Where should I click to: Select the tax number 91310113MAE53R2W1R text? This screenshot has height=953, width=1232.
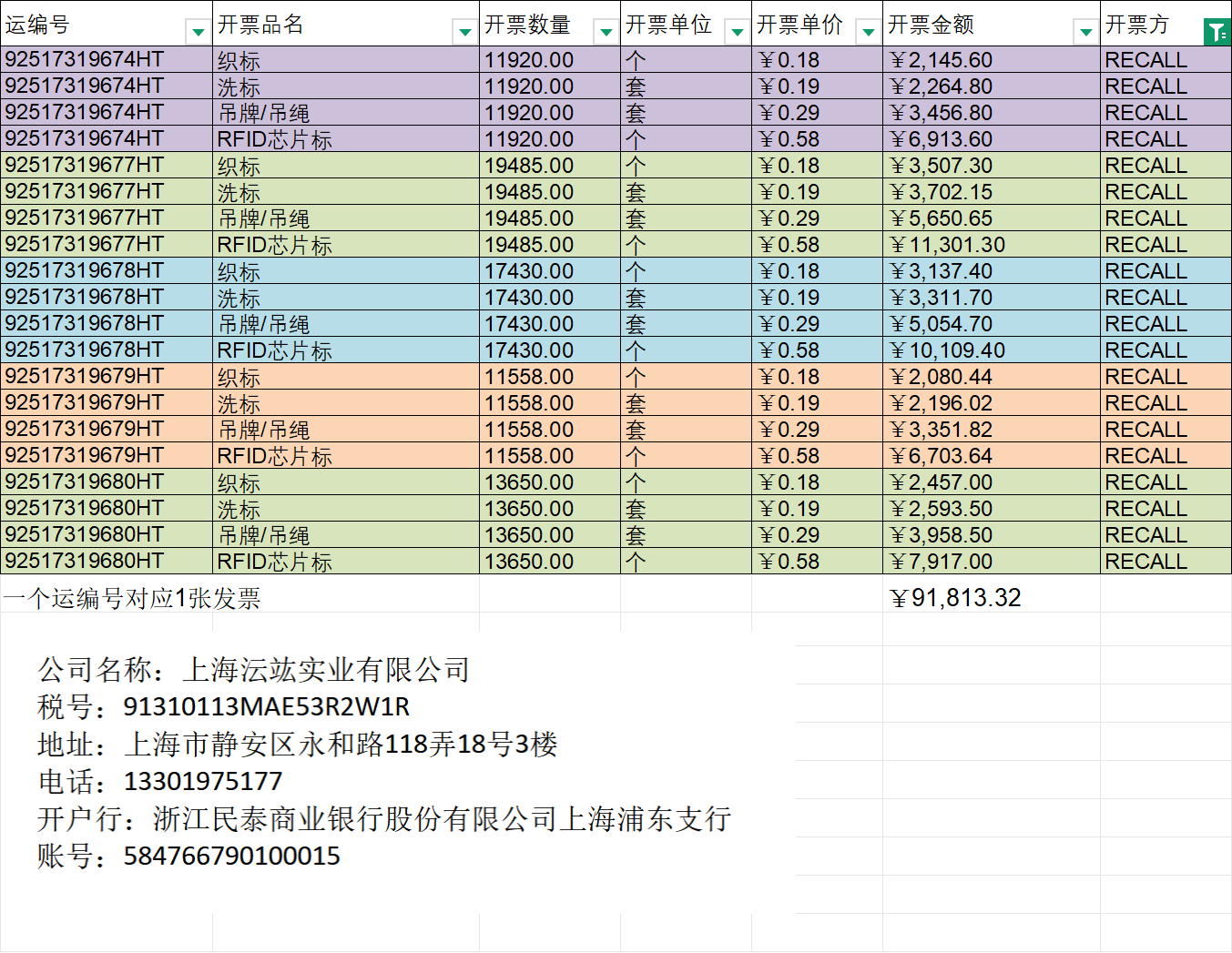click(266, 706)
